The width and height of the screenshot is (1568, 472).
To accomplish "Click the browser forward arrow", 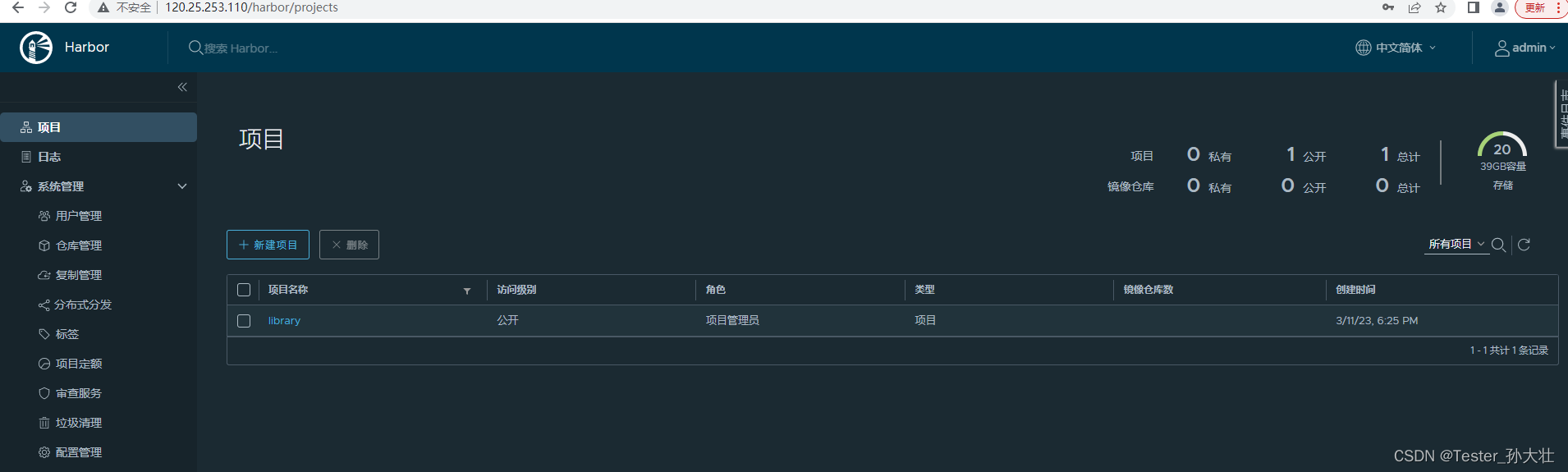I will [x=44, y=7].
